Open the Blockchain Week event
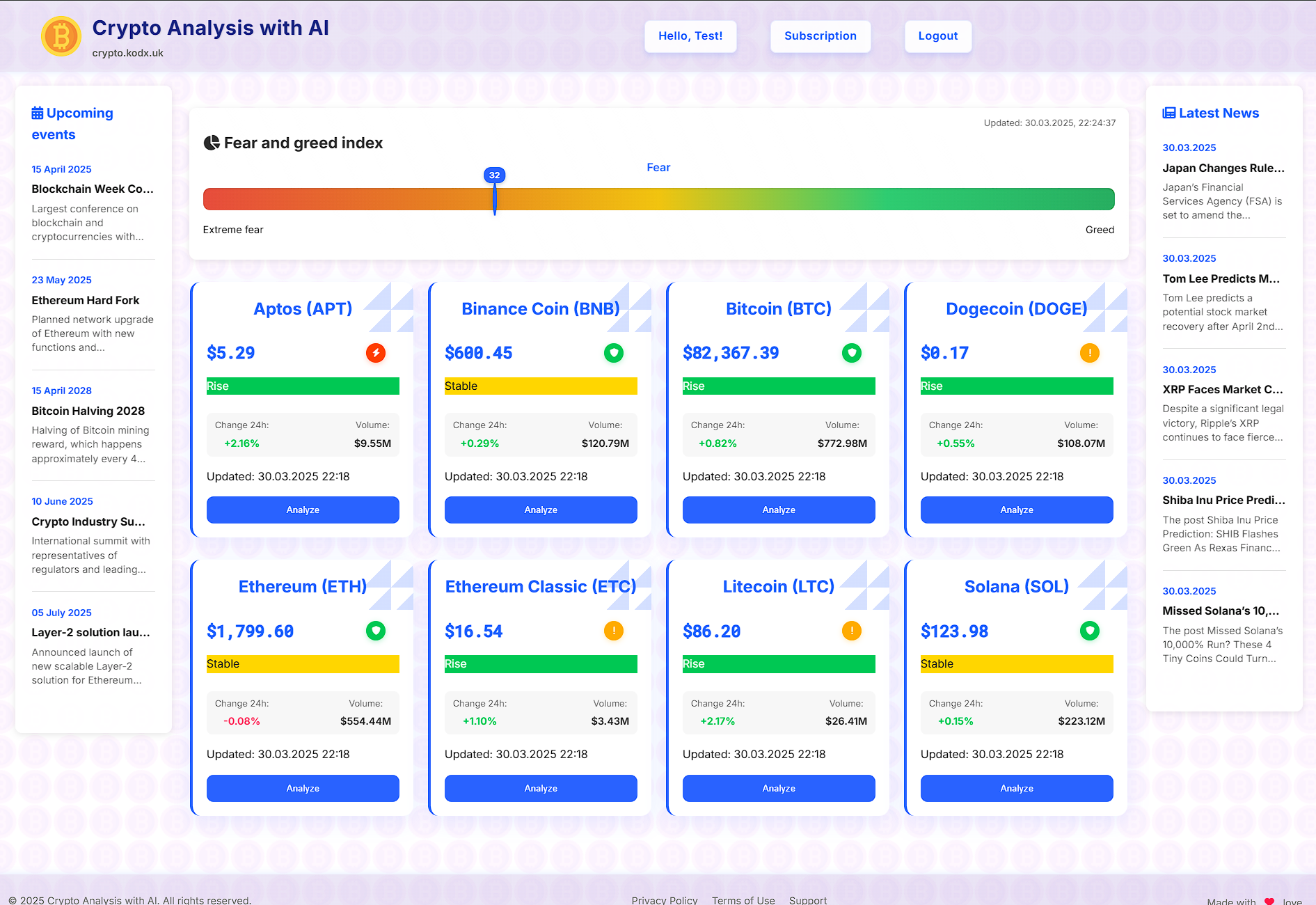This screenshot has height=905, width=1316. (x=93, y=189)
